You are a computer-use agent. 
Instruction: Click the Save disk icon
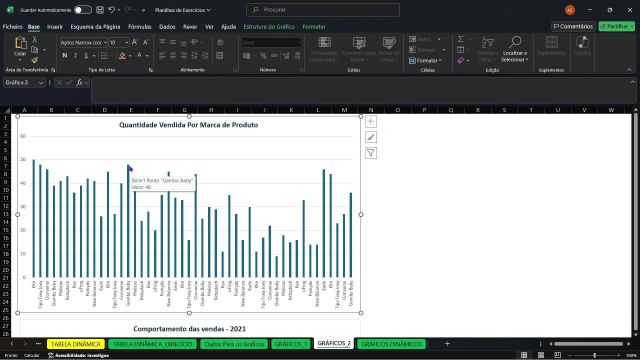(x=100, y=10)
